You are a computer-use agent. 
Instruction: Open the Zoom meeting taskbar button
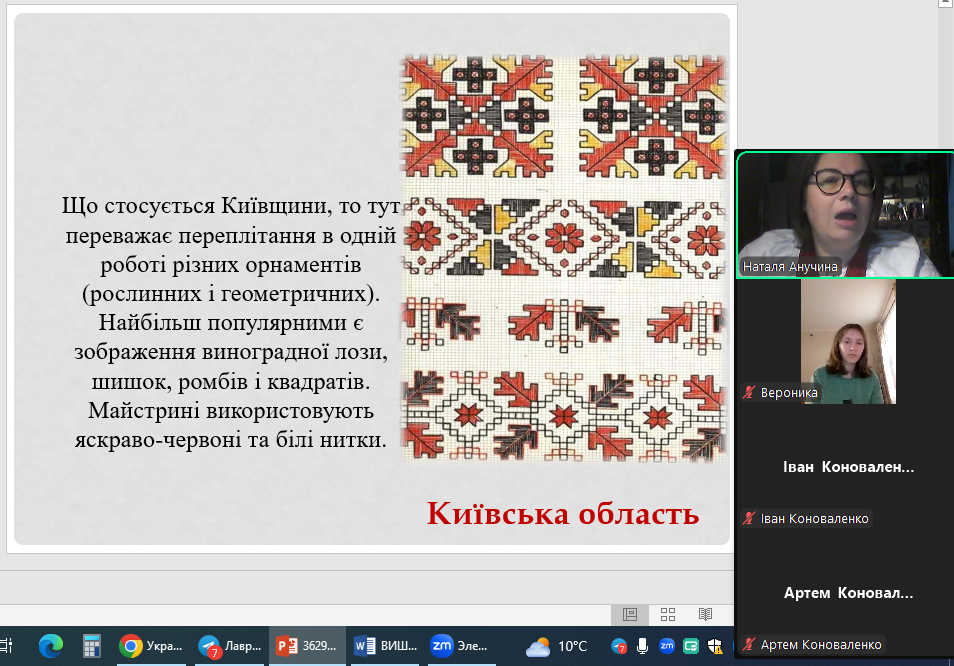click(x=461, y=646)
